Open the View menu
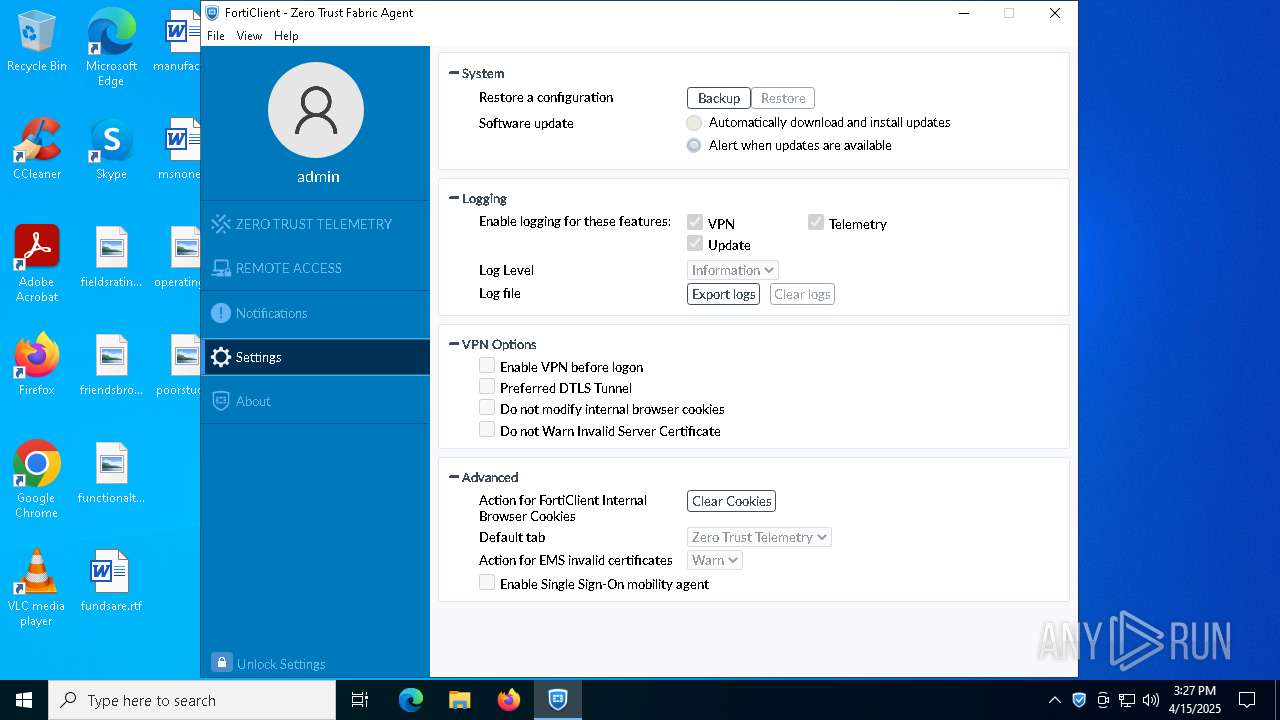The image size is (1280, 720). (x=249, y=36)
